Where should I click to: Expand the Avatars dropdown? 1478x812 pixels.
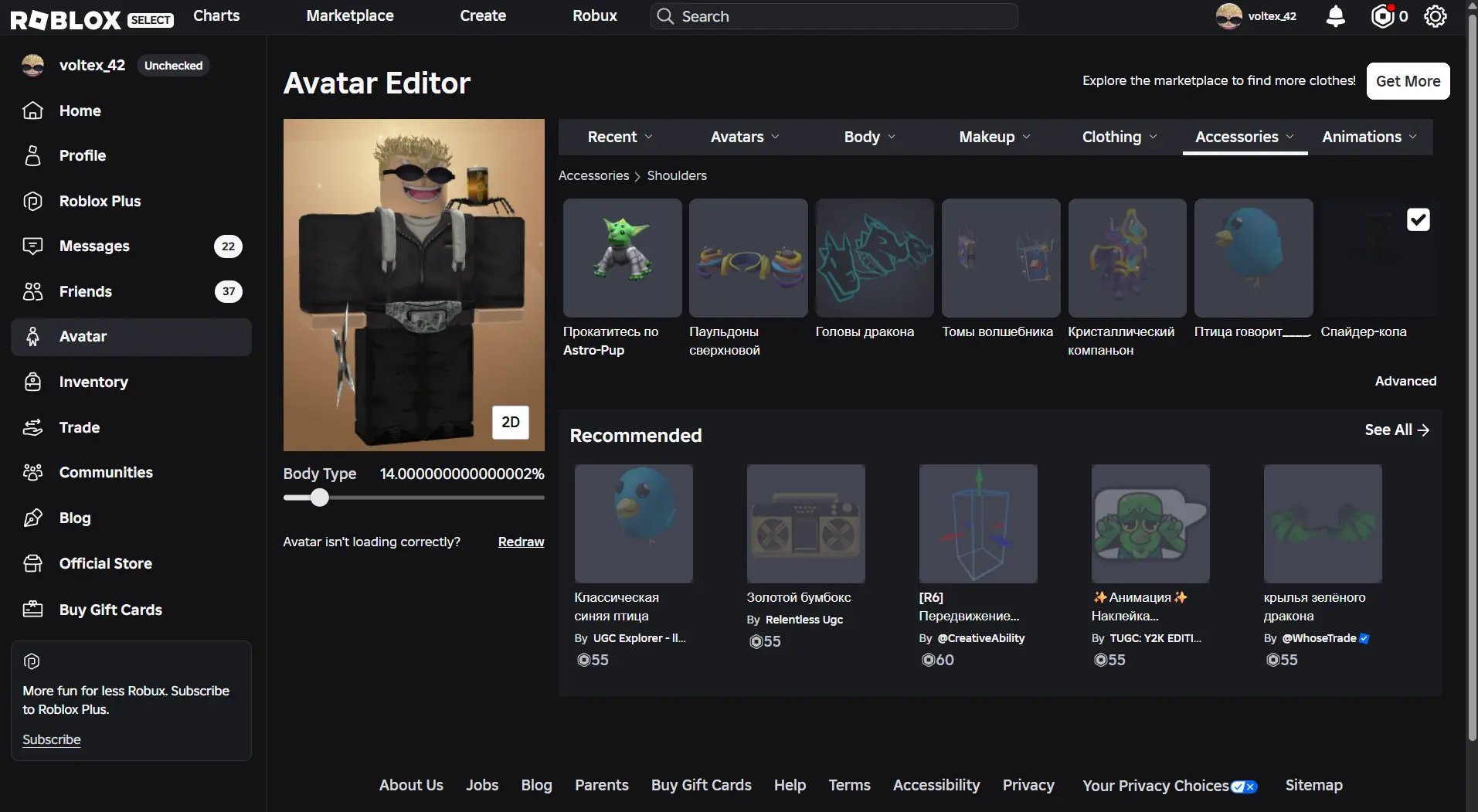(745, 137)
